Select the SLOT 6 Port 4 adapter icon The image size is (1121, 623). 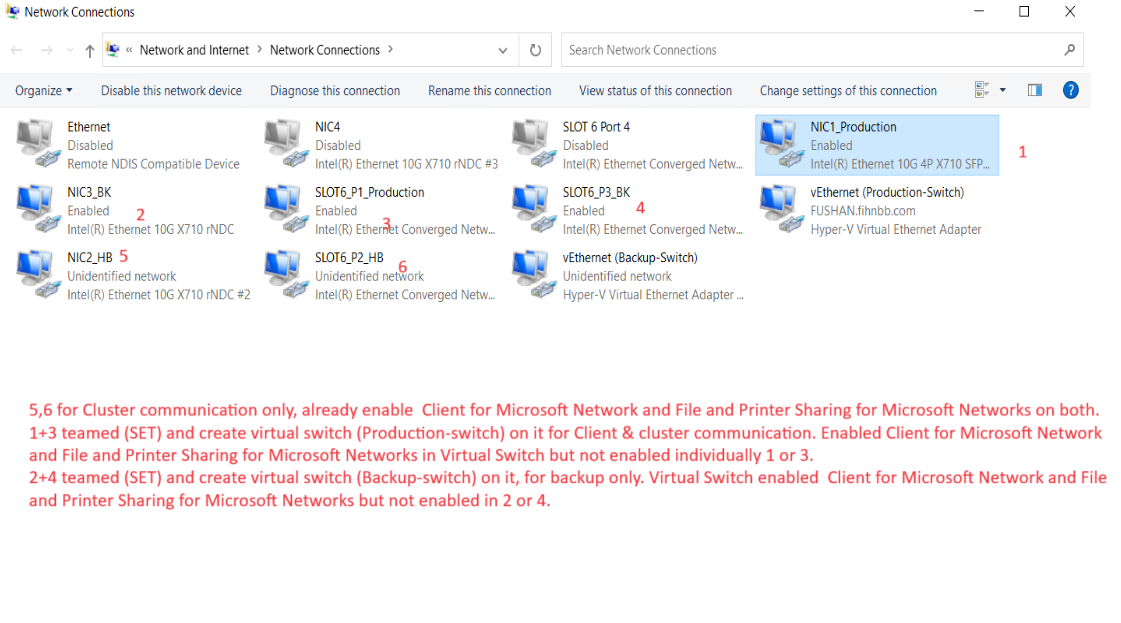pyautogui.click(x=534, y=144)
